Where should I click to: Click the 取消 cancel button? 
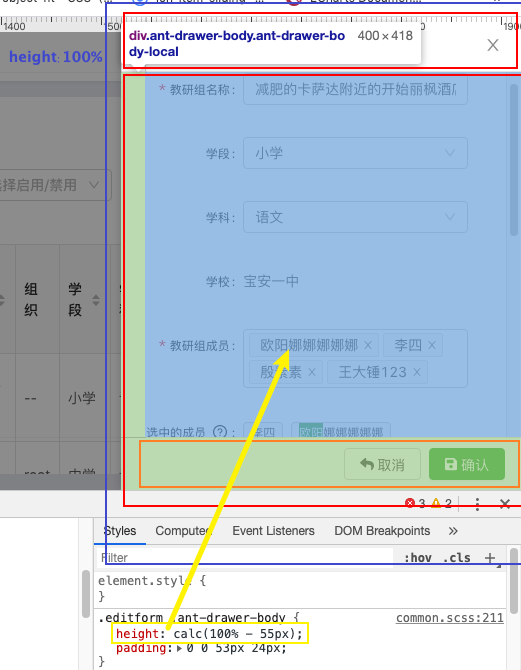(x=383, y=464)
